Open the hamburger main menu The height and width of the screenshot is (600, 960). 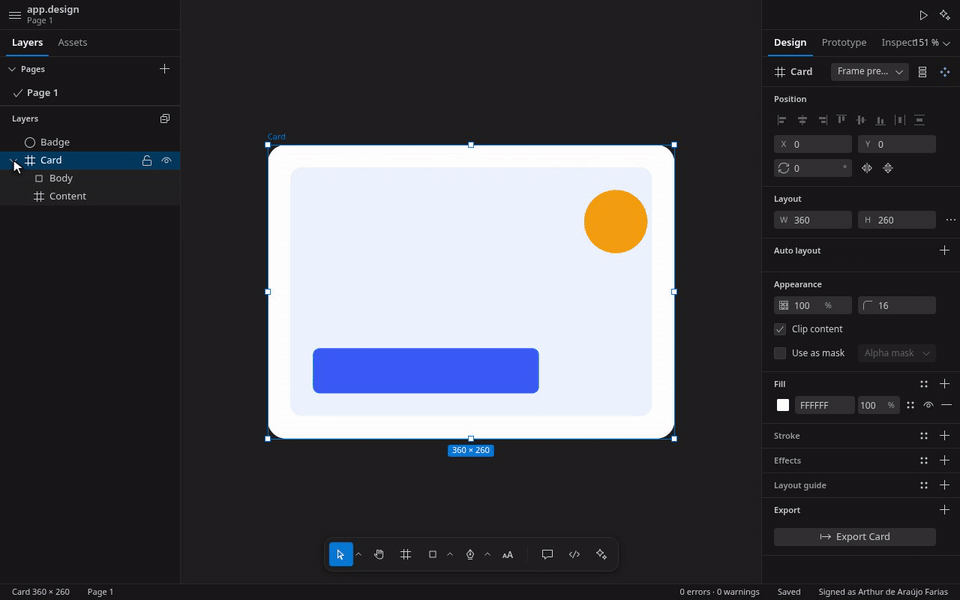[15, 15]
